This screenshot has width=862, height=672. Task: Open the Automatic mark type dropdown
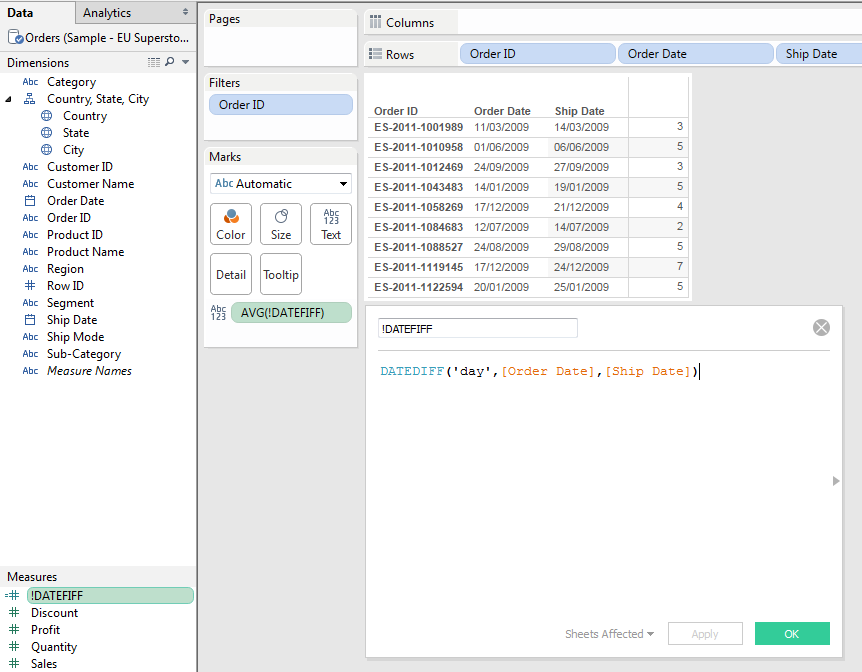[281, 184]
